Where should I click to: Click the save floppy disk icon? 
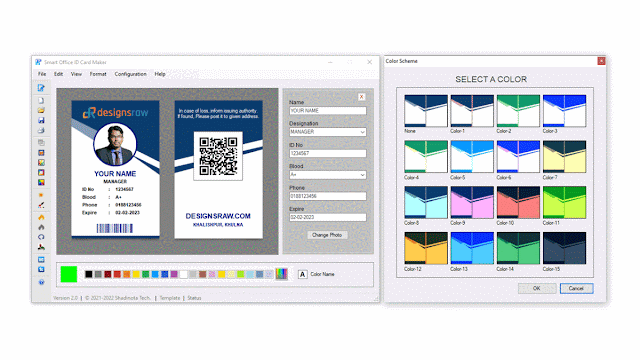click(x=41, y=120)
